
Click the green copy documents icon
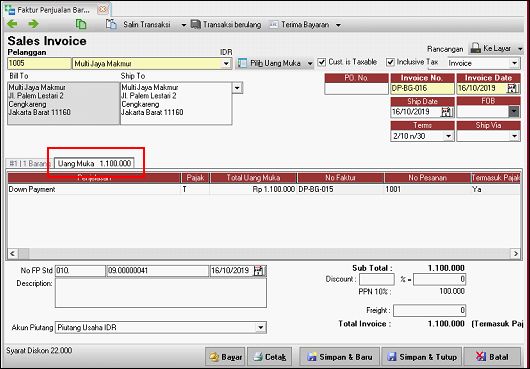[x=81, y=24]
